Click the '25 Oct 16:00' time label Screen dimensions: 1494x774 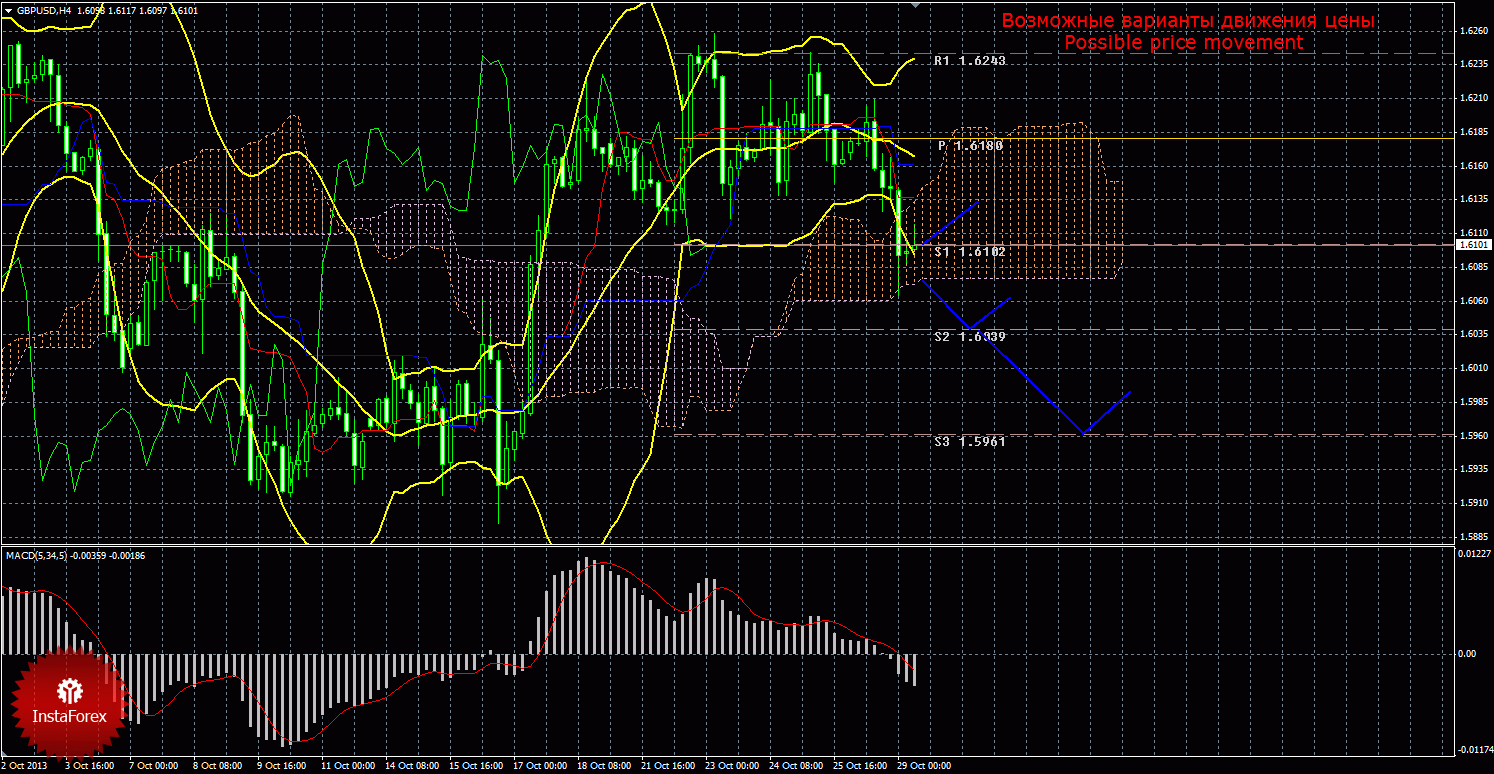(860, 766)
